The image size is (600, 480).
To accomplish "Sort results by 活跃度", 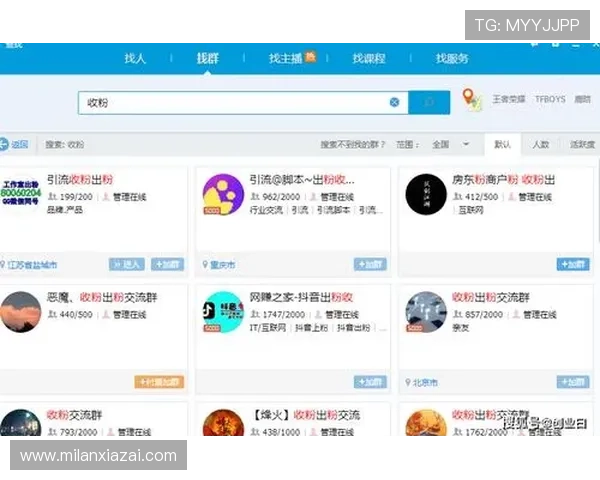I will click(582, 144).
